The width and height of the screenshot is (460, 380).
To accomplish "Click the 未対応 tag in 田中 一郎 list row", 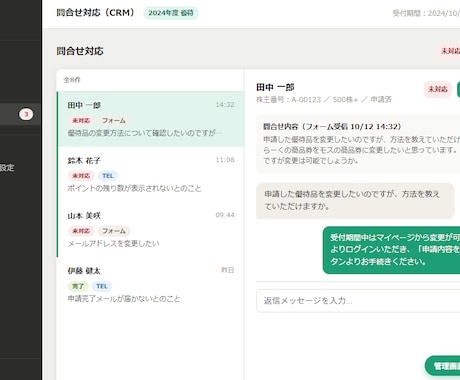I will (x=81, y=120).
